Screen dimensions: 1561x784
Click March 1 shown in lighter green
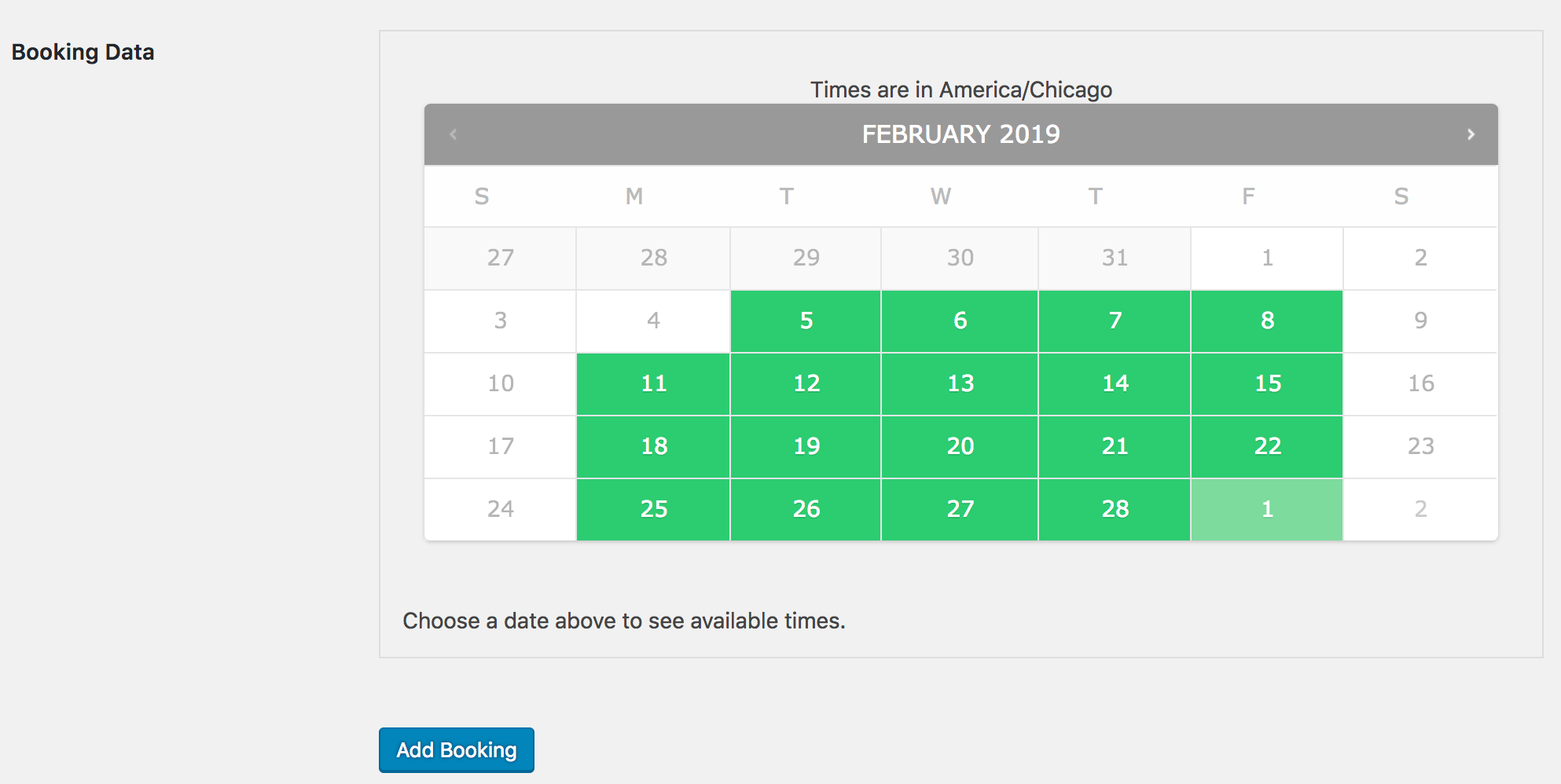click(x=1266, y=509)
